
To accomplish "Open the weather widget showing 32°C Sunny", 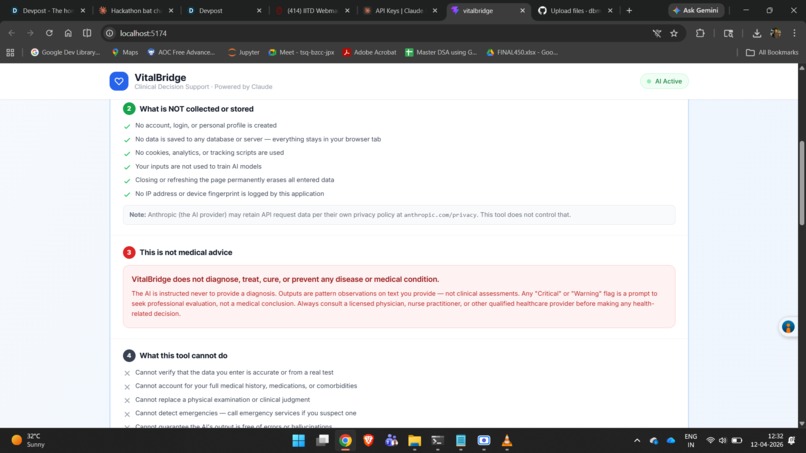I will 29,441.
